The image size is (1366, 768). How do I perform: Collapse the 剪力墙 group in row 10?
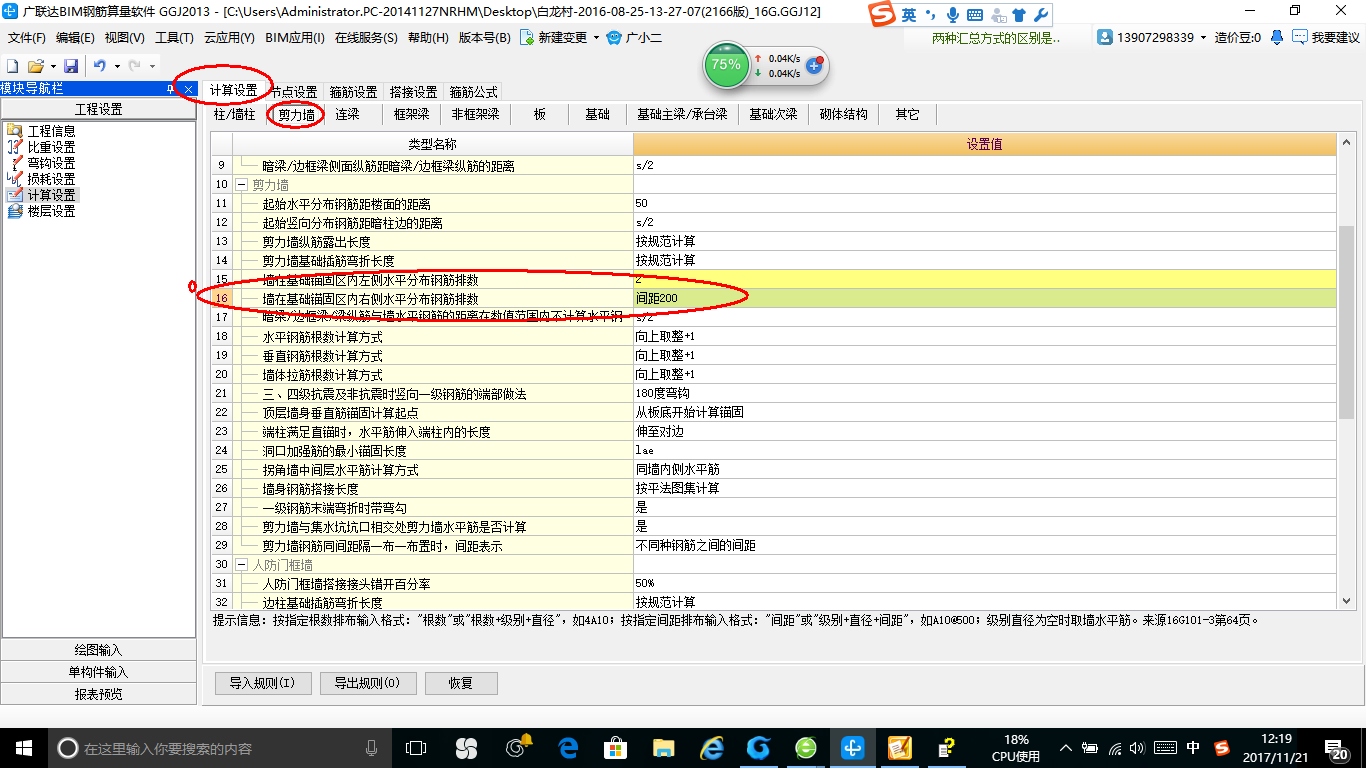[241, 185]
